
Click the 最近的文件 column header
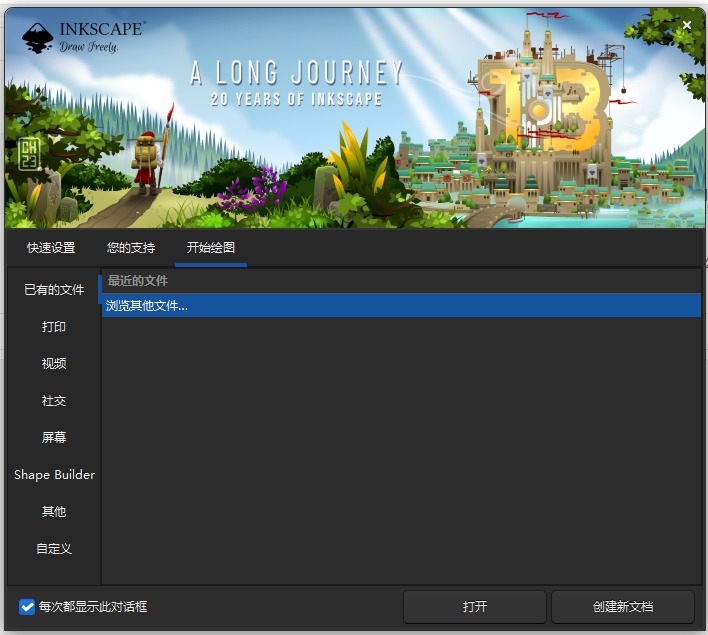pyautogui.click(x=401, y=281)
